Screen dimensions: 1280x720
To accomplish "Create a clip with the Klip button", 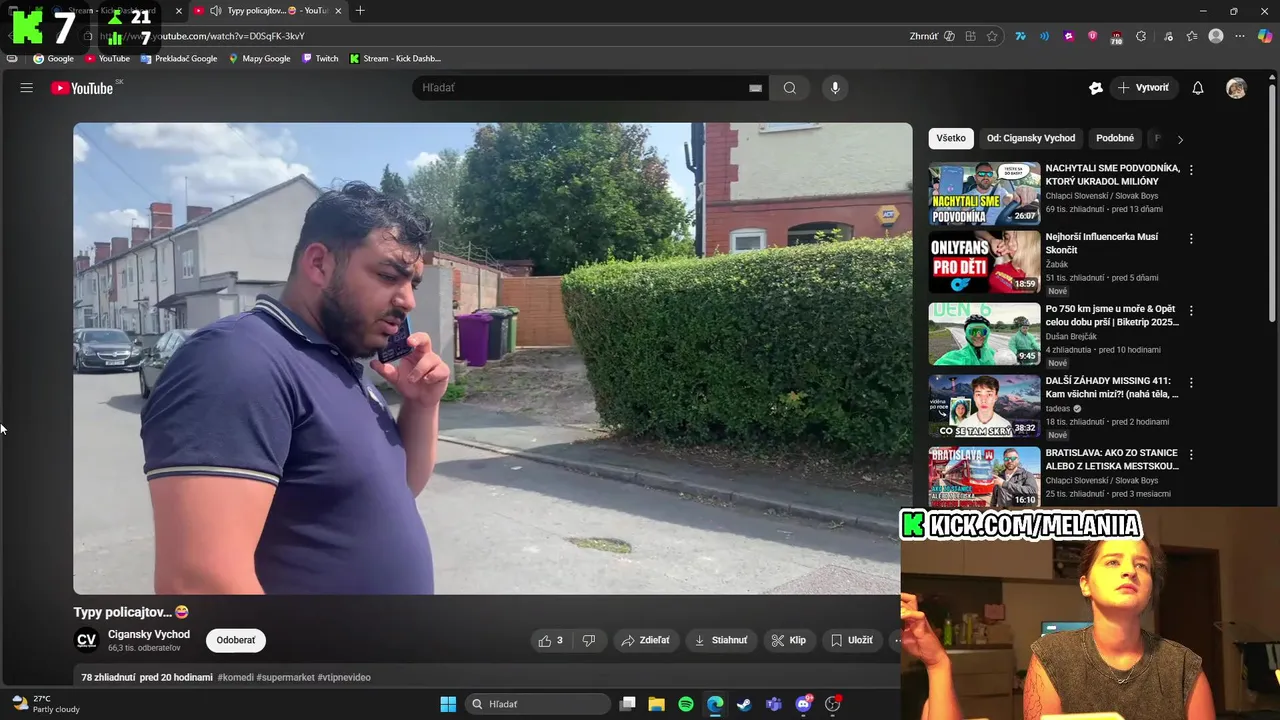I will [x=789, y=640].
